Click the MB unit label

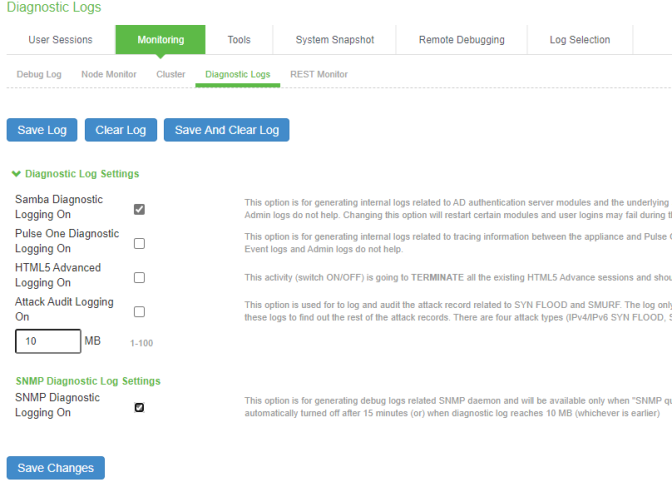pyautogui.click(x=93, y=341)
